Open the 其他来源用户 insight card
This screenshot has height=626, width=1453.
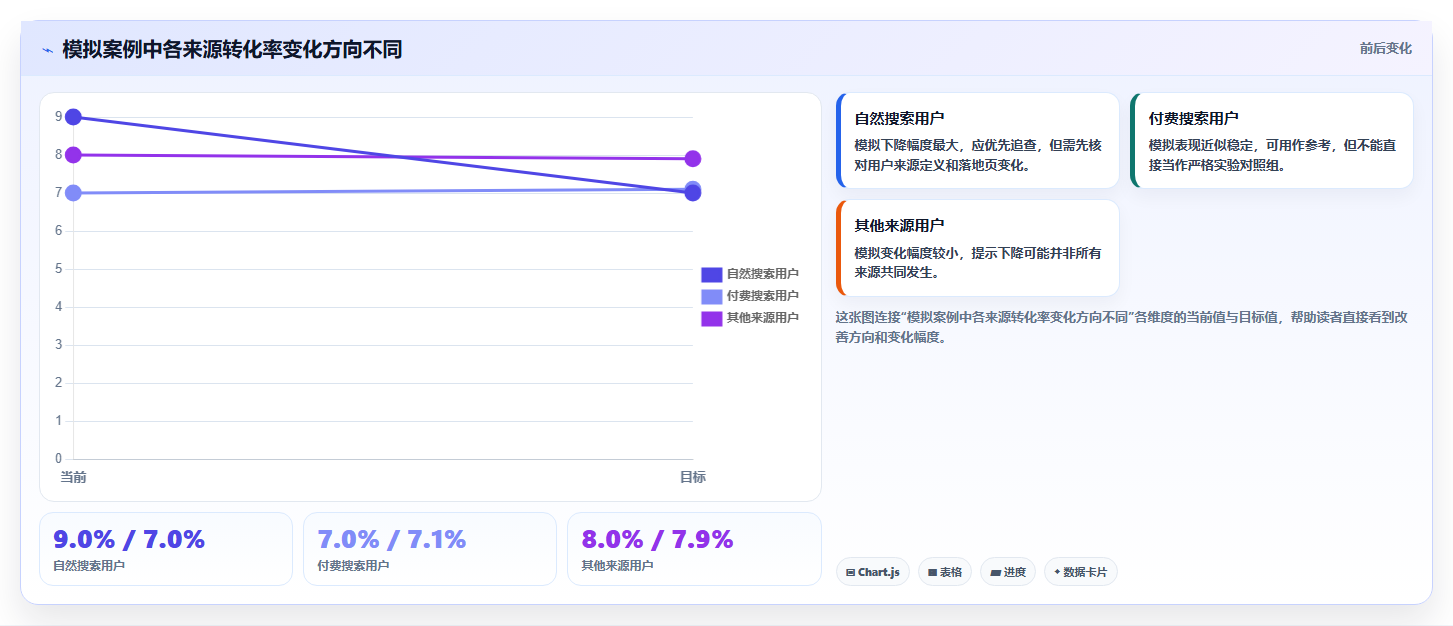point(977,248)
